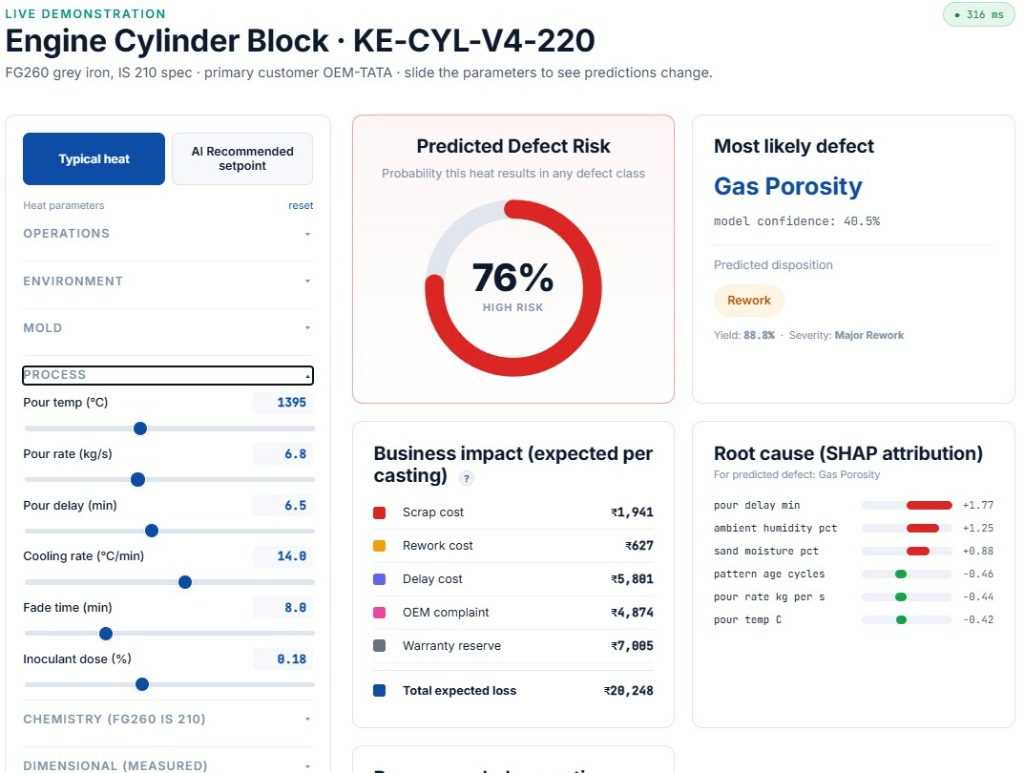Expand the Operations parameter section
Screen dimensions: 1024x773
[168, 234]
